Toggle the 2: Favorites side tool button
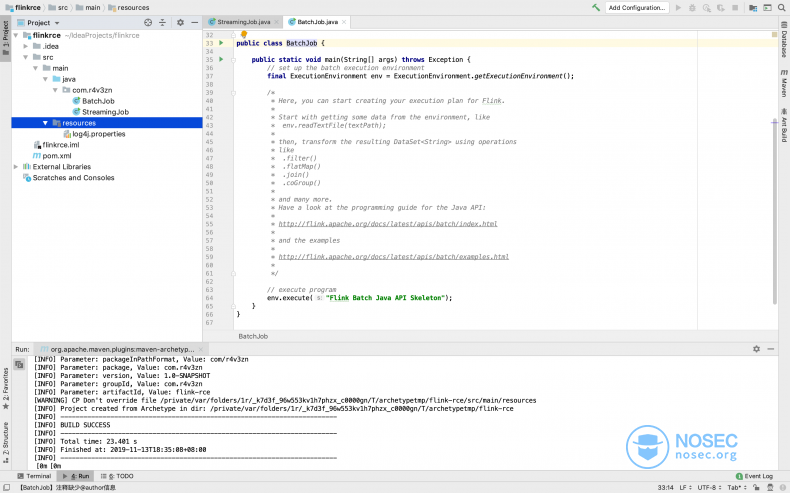Image resolution: width=790 pixels, height=493 pixels. point(6,388)
